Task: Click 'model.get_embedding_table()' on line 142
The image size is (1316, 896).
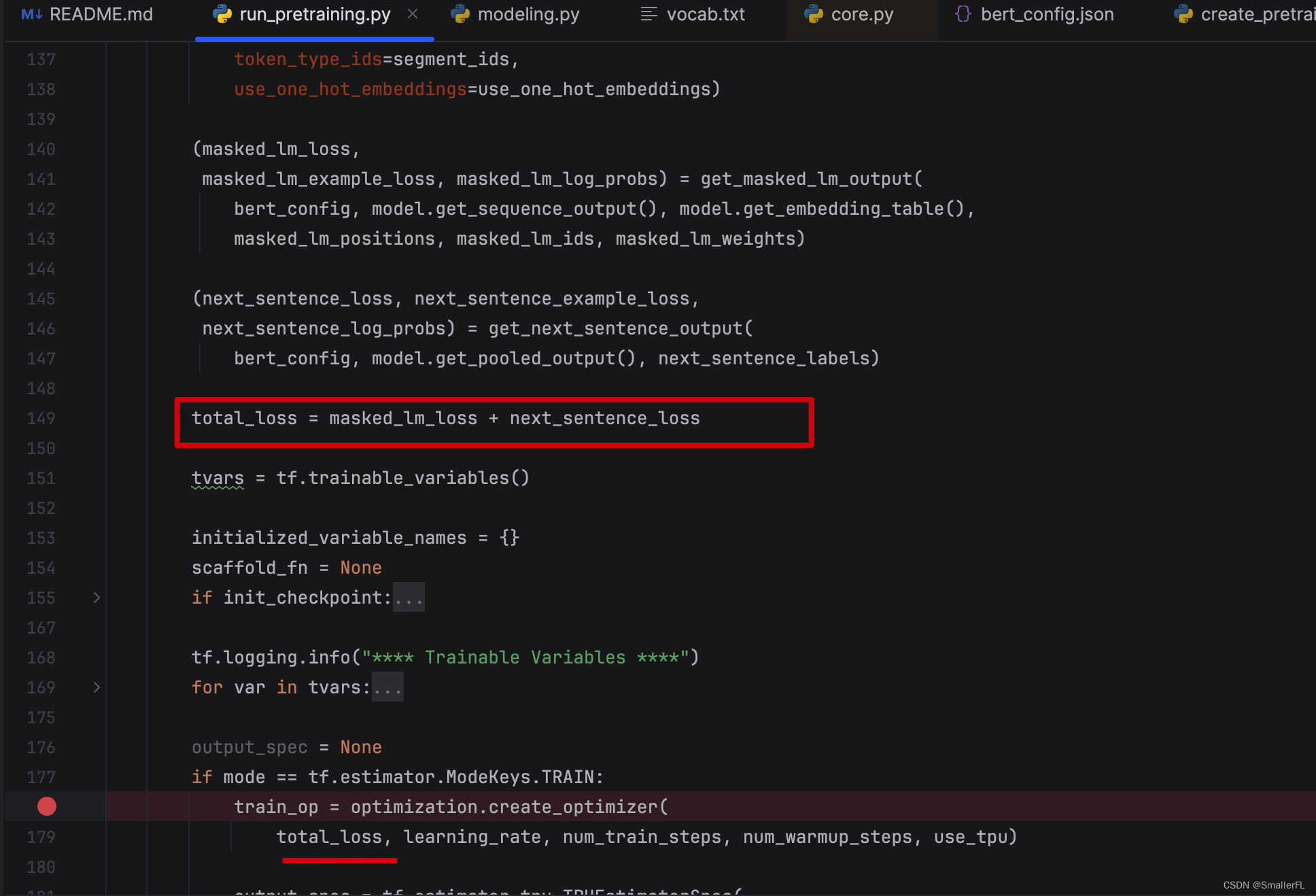Action: (x=822, y=209)
